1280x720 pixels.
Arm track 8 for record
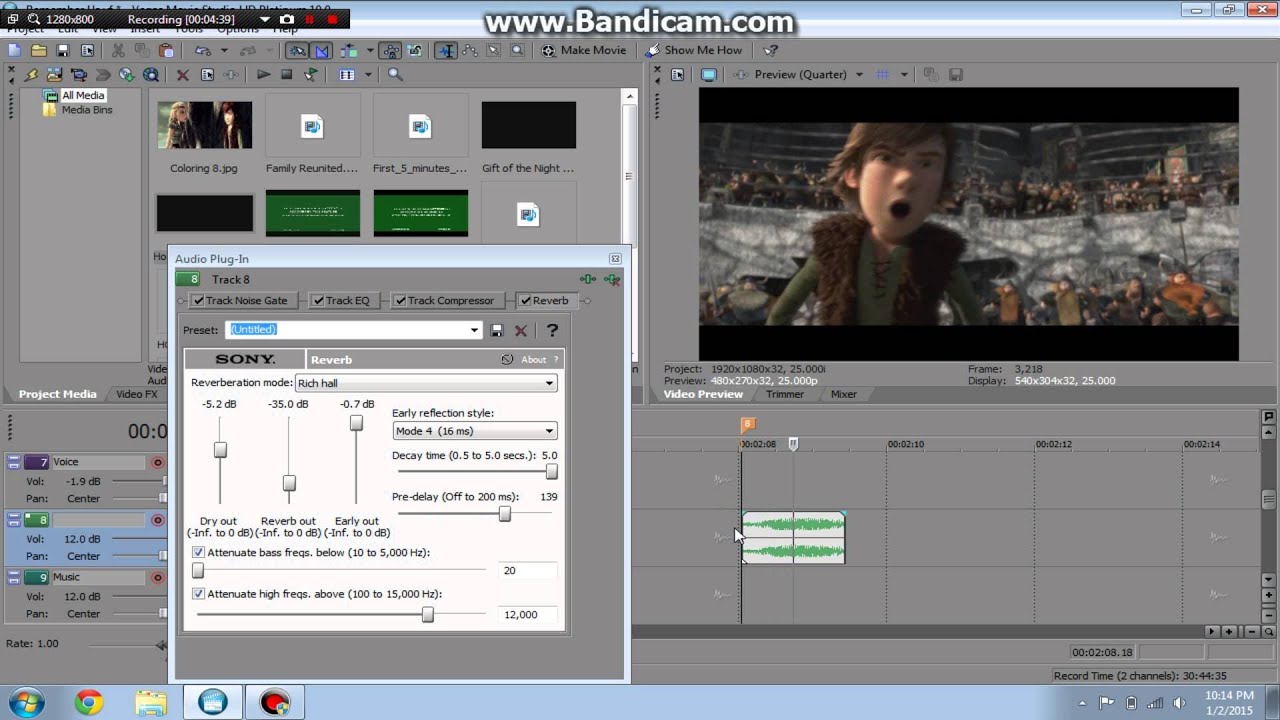(x=157, y=520)
